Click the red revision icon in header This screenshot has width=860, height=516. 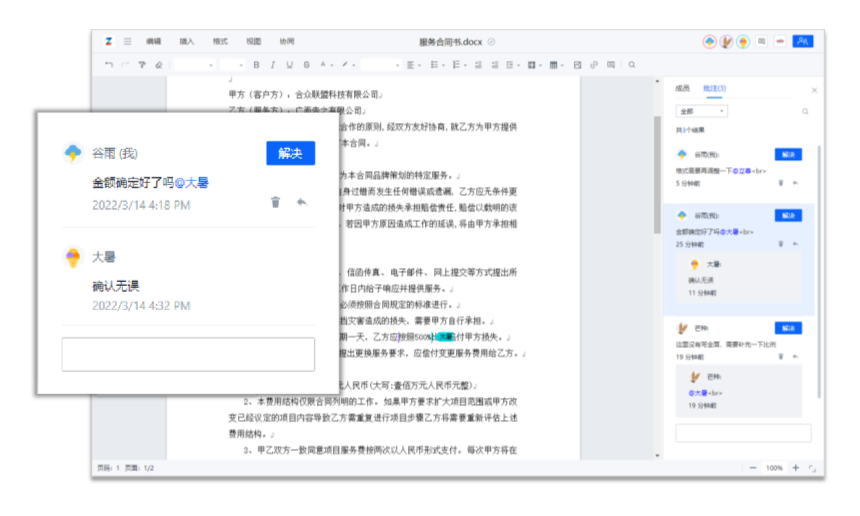[x=780, y=41]
